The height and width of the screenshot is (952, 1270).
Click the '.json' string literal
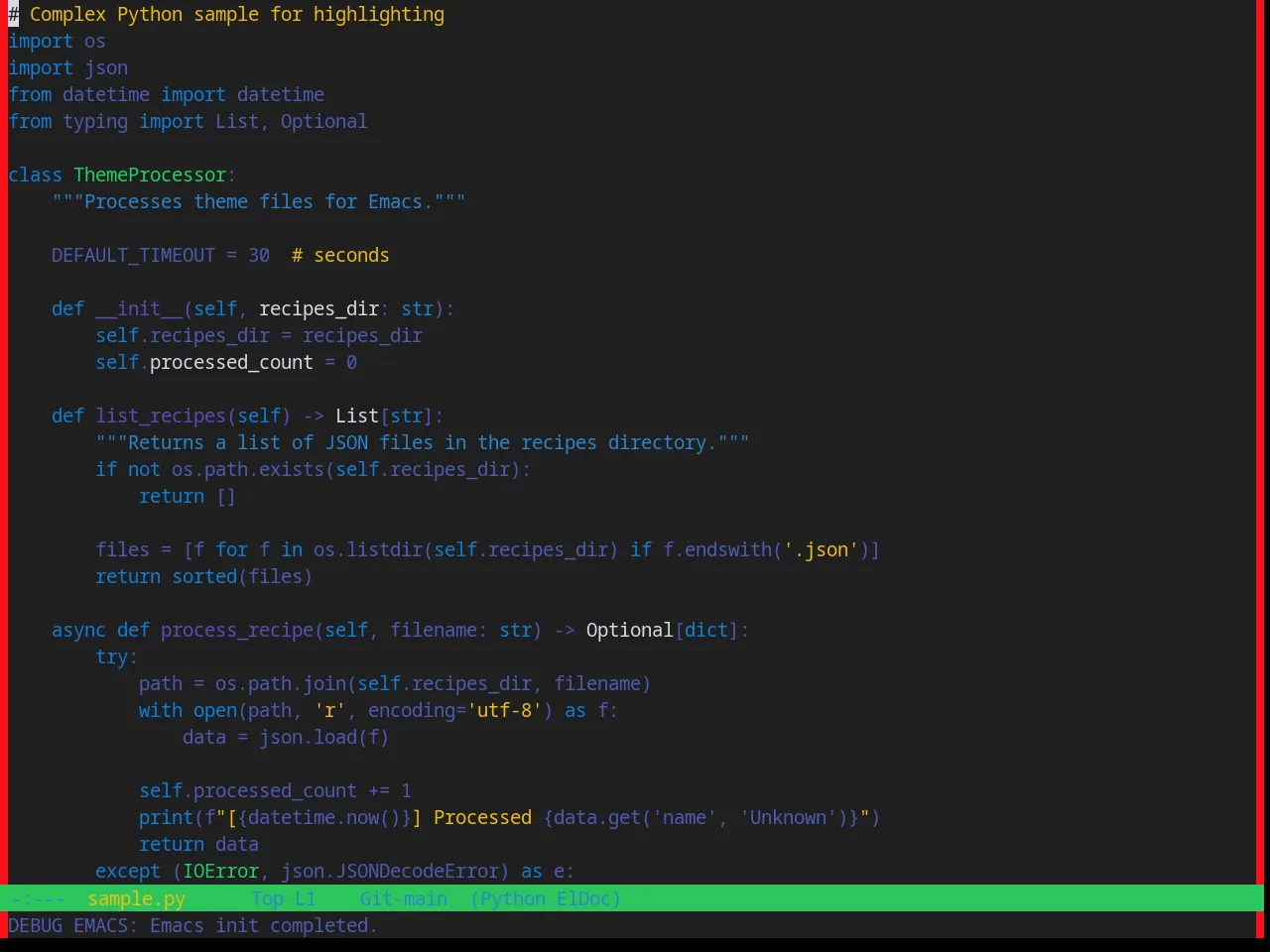821,549
